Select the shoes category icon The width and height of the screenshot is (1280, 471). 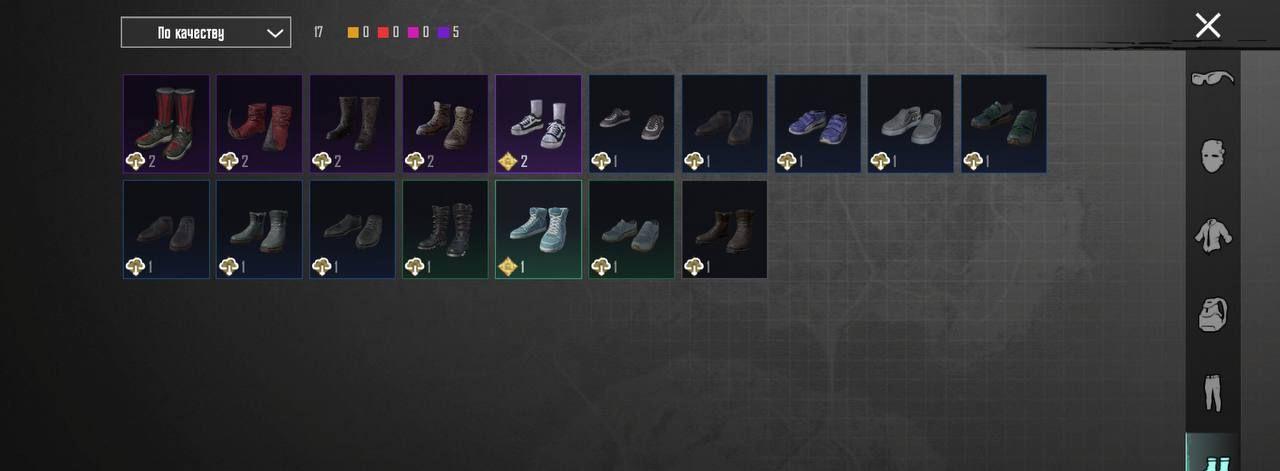[1212, 458]
